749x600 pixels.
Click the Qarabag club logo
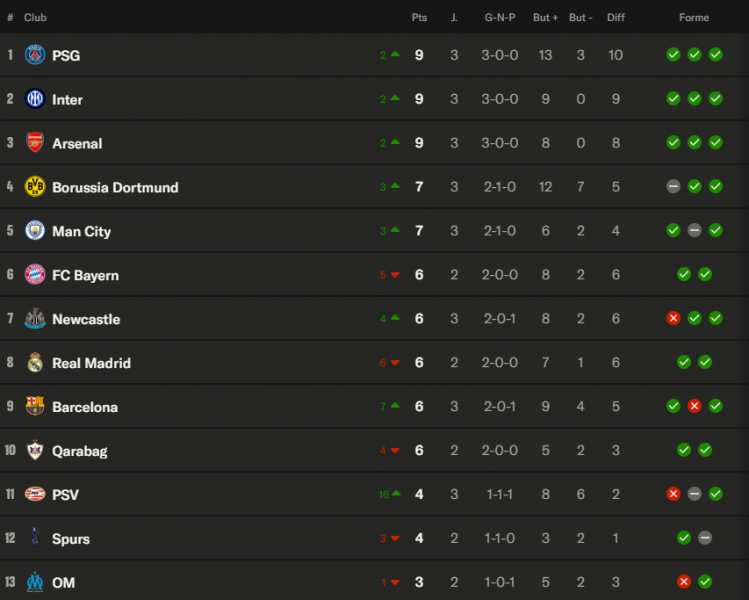35,451
